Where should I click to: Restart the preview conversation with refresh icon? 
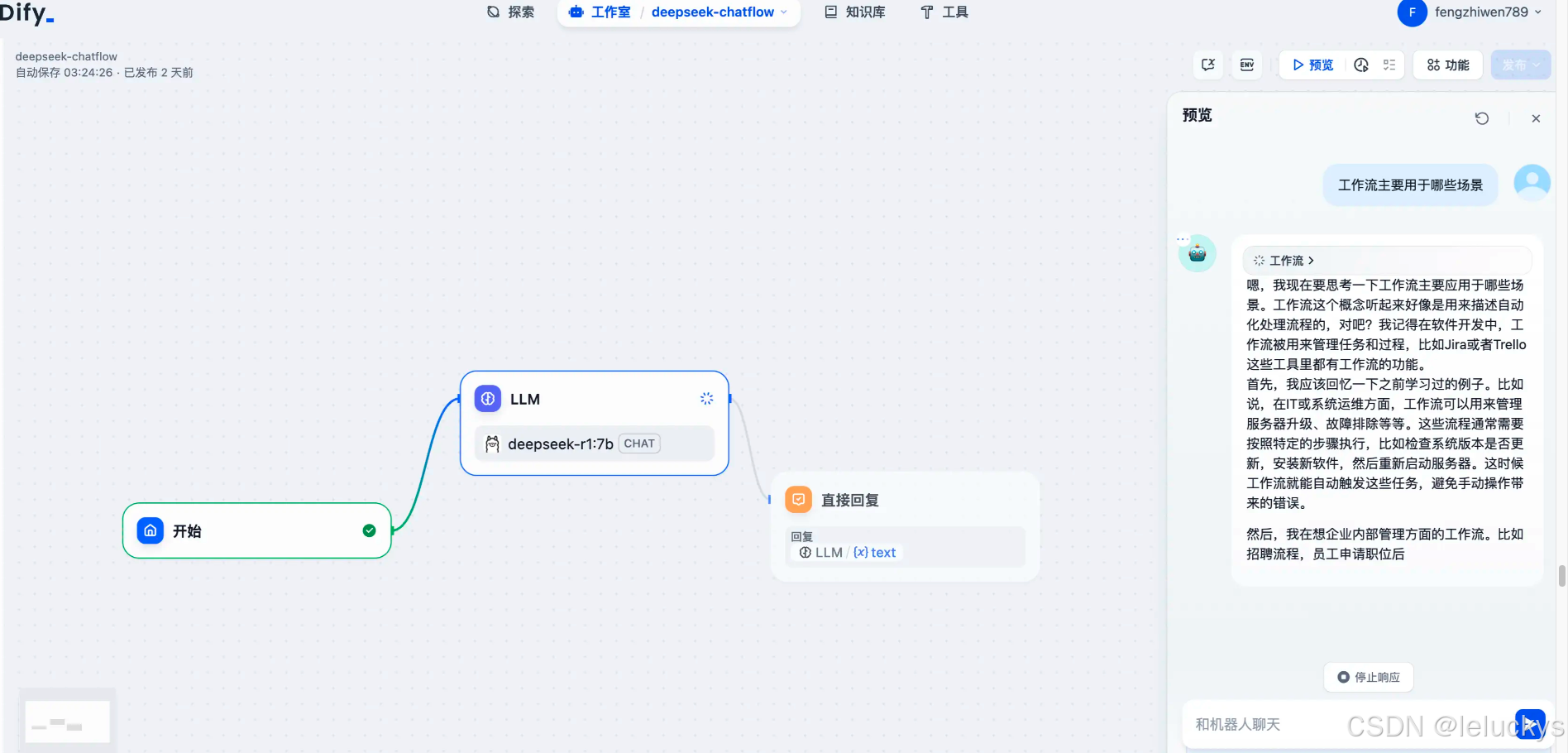(x=1482, y=118)
